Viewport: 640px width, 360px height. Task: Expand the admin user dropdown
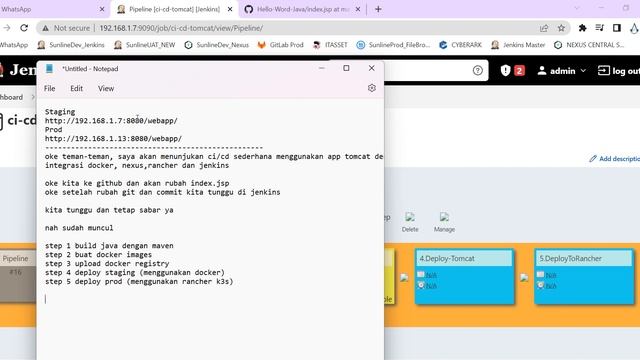tap(562, 71)
